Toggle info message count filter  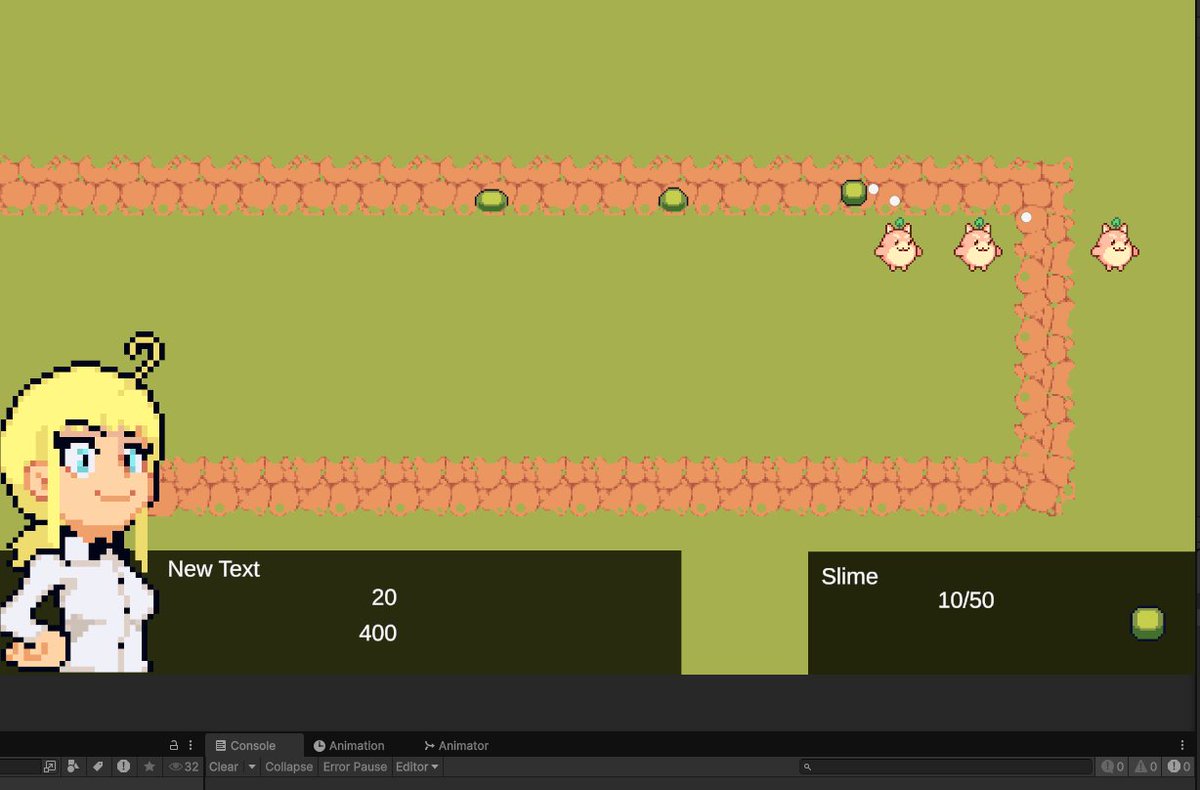coord(1113,767)
